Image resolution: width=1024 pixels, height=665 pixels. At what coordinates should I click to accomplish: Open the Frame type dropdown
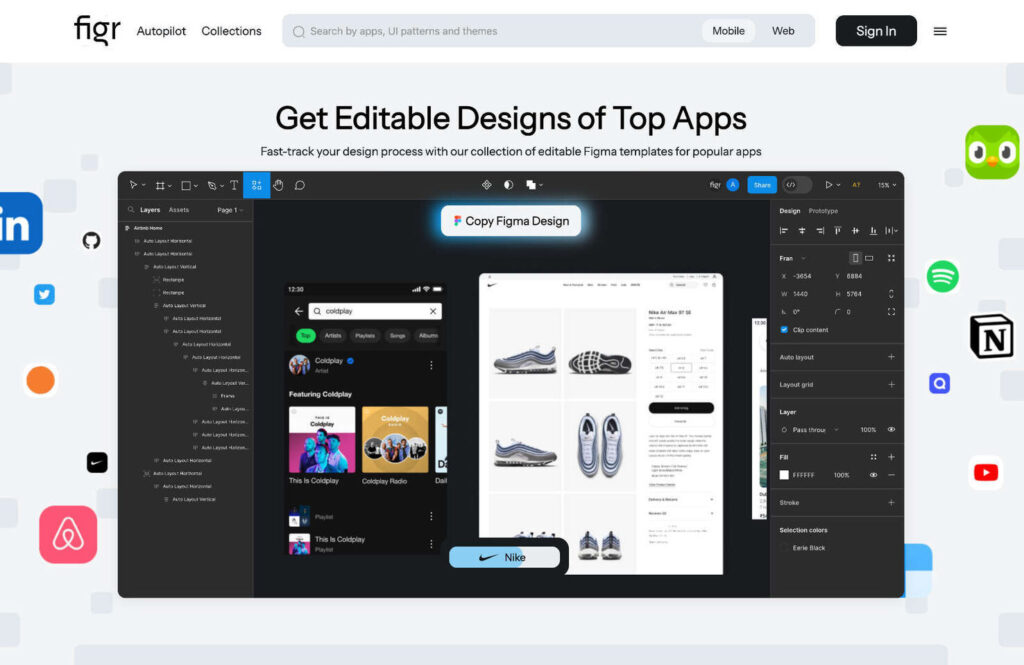(x=793, y=258)
